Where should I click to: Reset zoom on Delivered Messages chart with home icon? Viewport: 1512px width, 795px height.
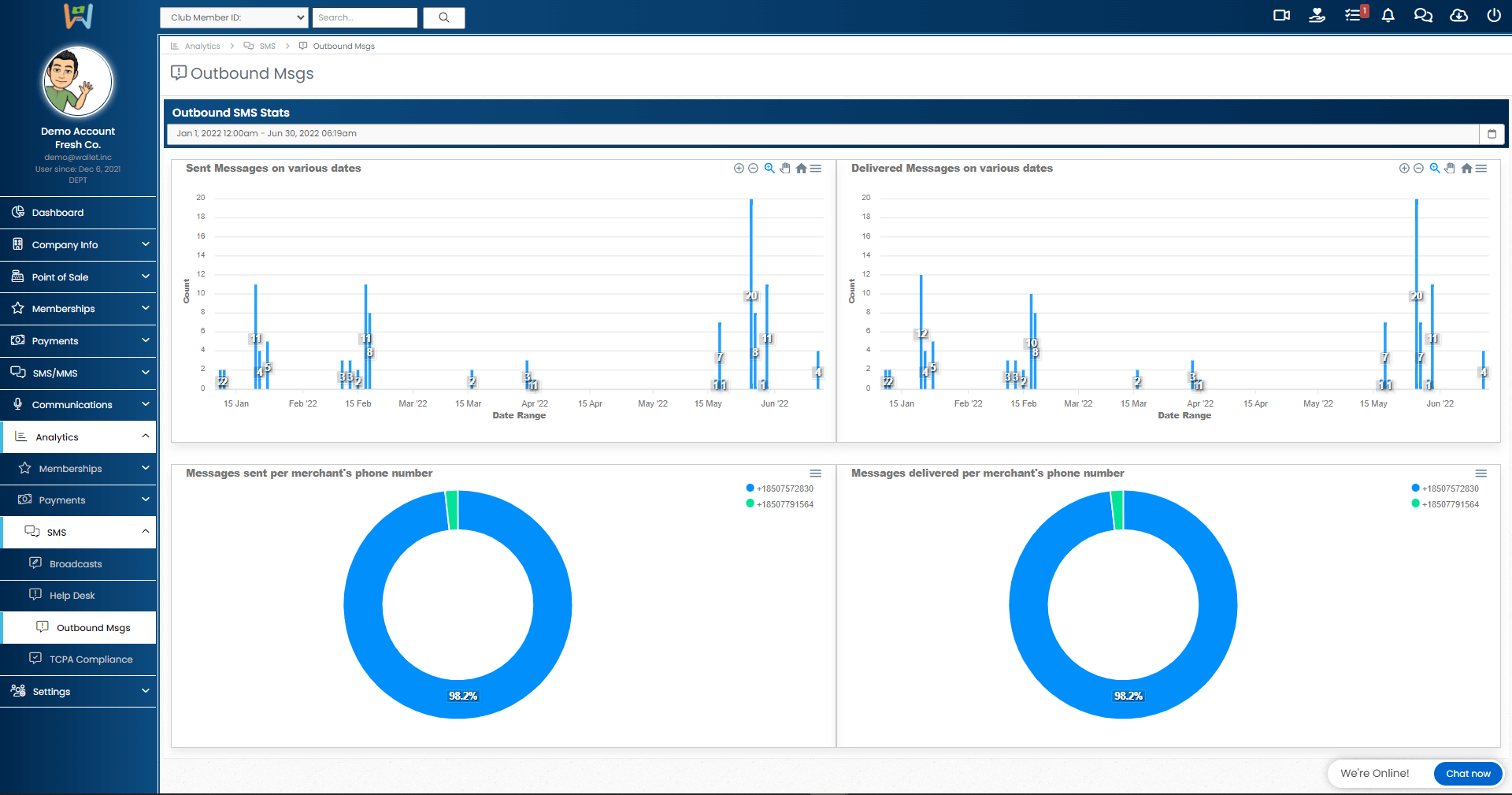1466,169
